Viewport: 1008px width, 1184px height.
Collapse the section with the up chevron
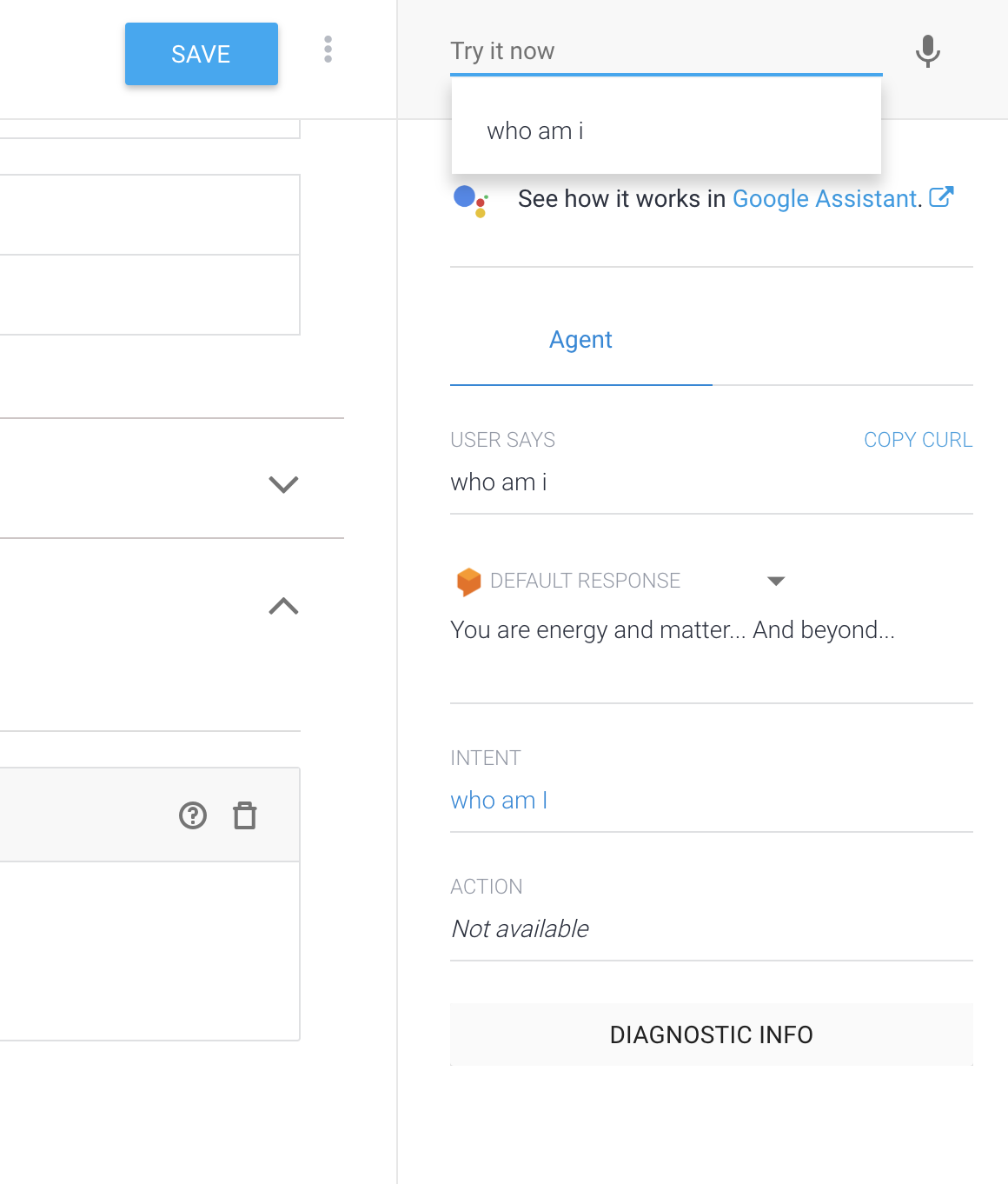282,607
